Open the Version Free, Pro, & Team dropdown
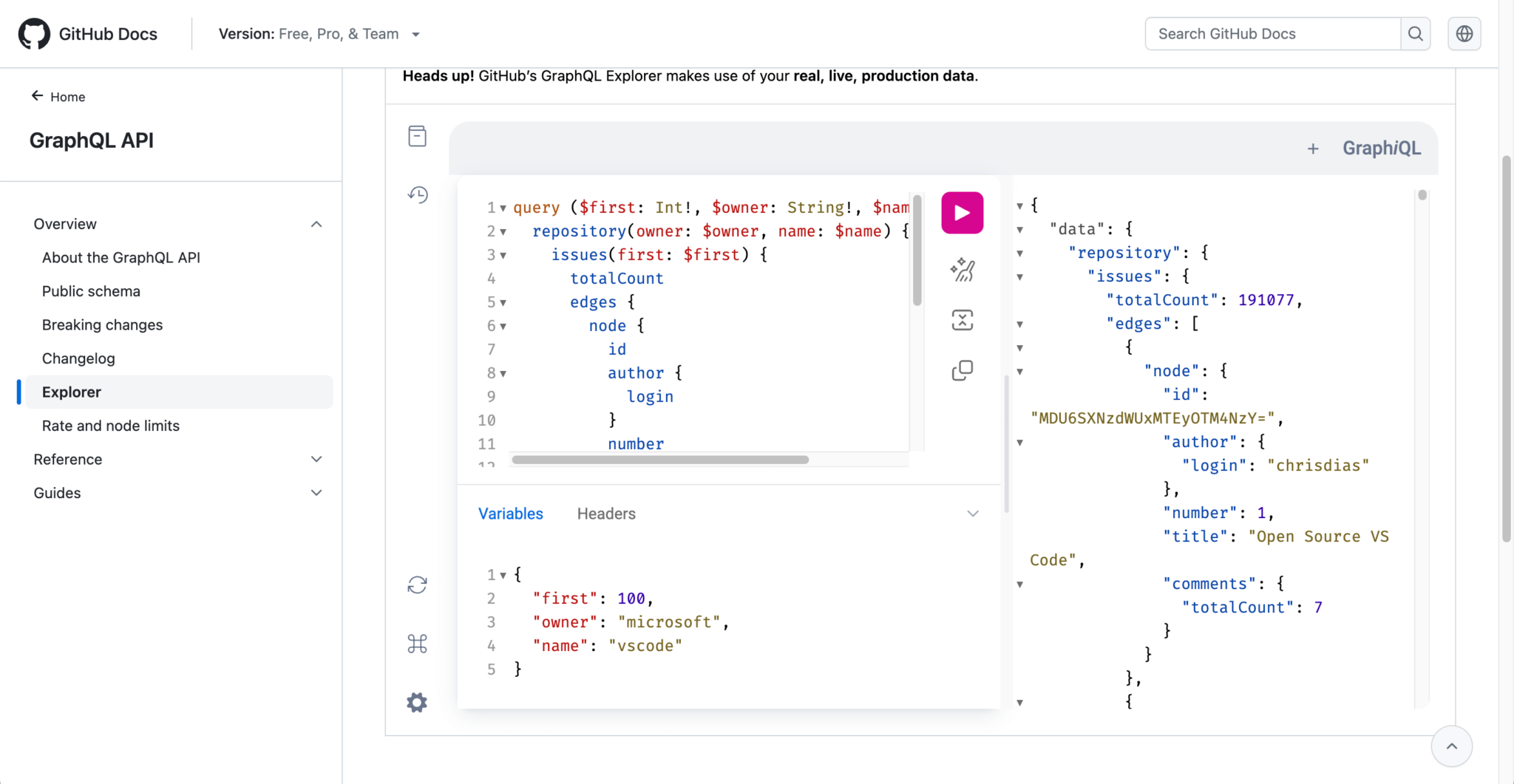 (x=319, y=34)
